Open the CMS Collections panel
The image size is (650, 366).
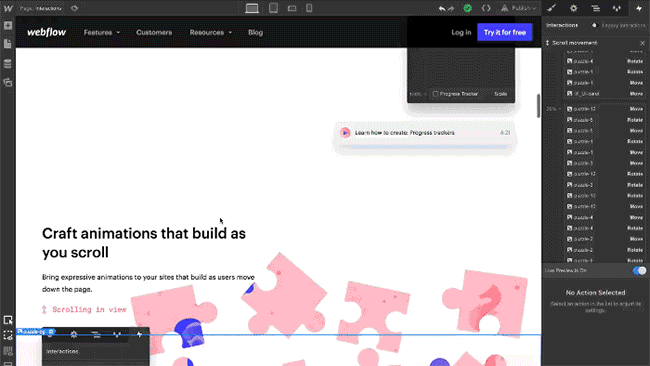8,63
